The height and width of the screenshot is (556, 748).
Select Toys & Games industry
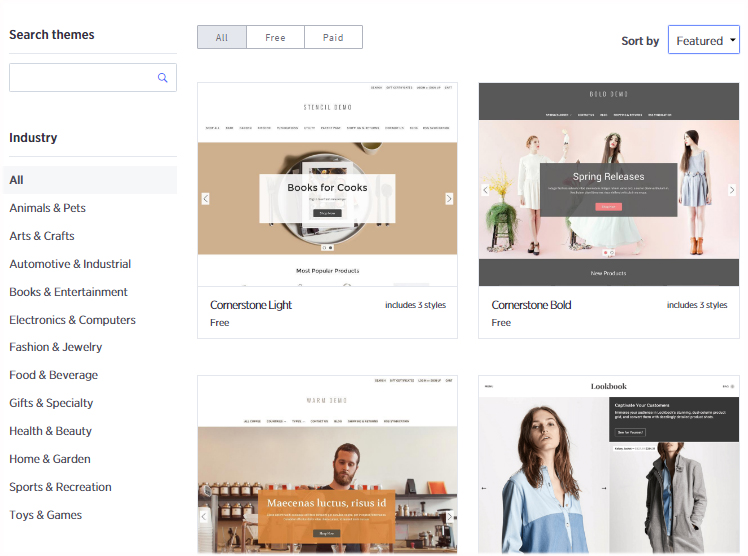(x=45, y=515)
